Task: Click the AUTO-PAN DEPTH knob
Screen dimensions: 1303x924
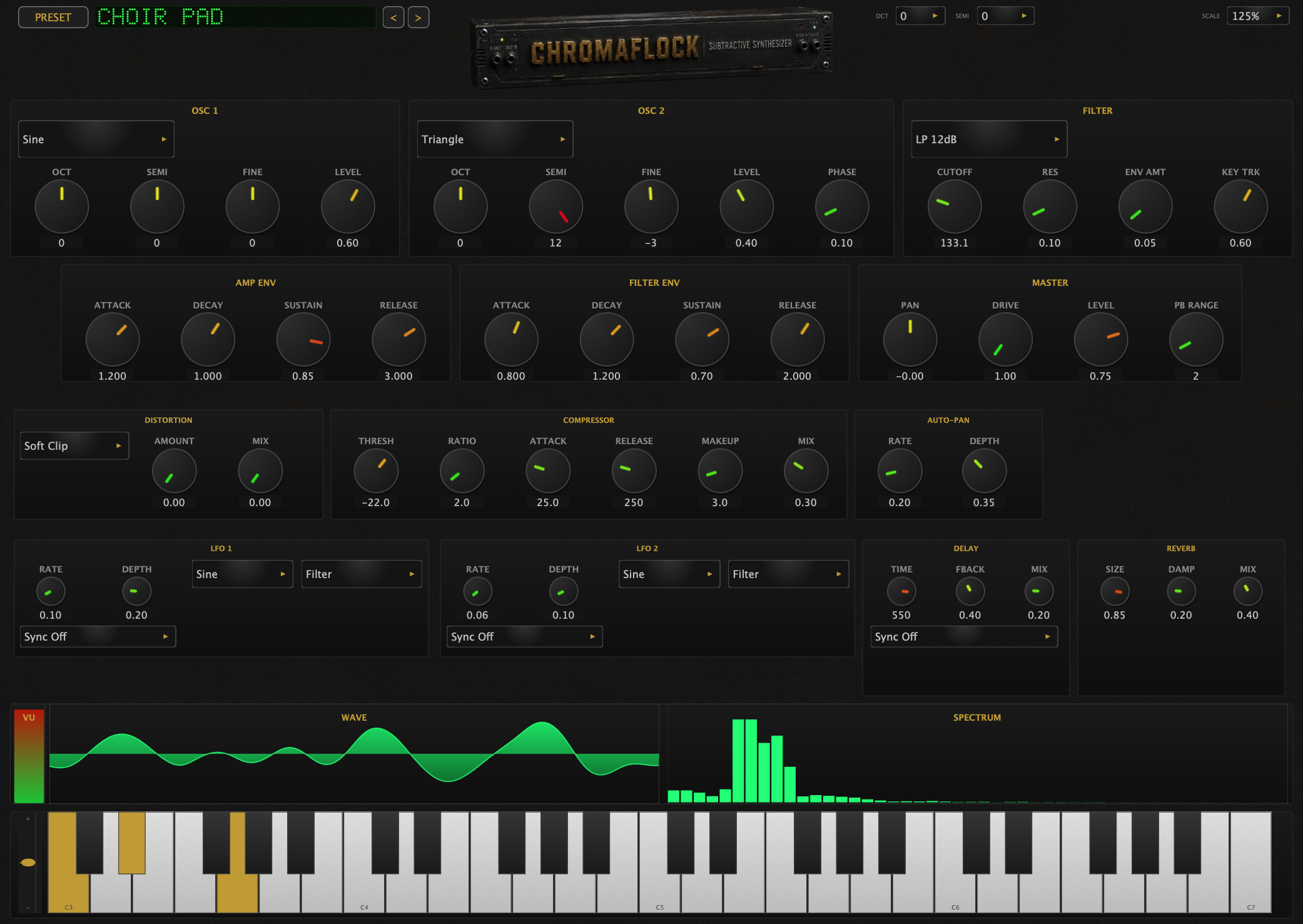Action: pyautogui.click(x=984, y=471)
